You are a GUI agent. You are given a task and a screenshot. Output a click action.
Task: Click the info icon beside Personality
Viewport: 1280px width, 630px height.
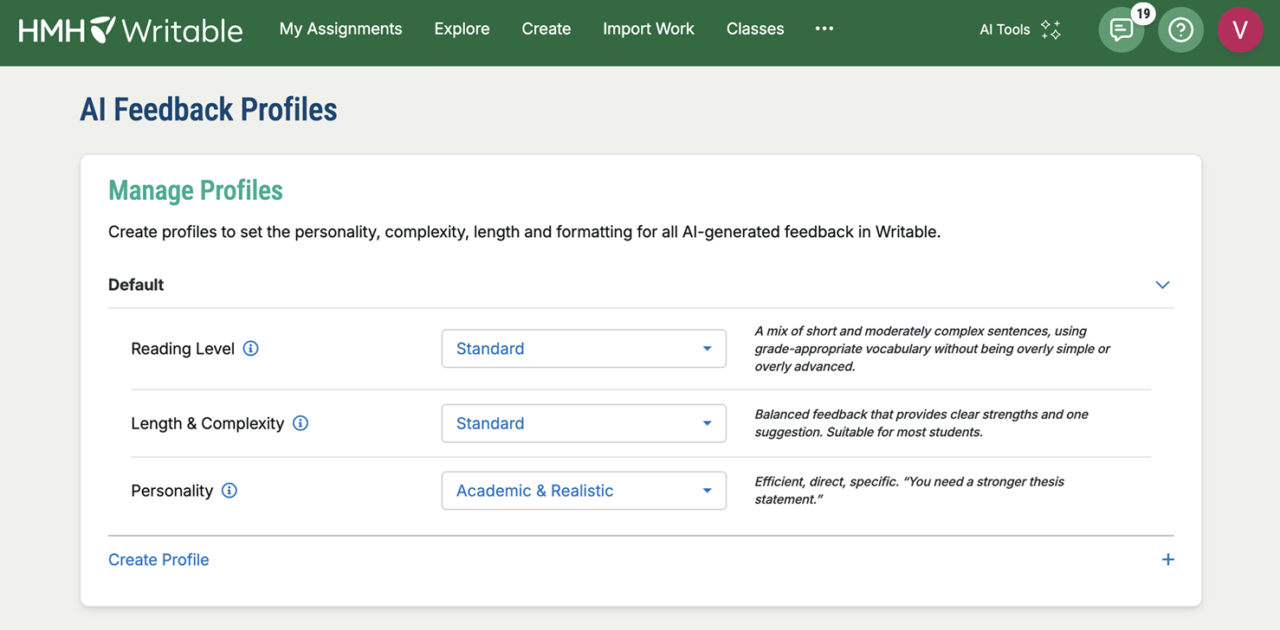229,490
